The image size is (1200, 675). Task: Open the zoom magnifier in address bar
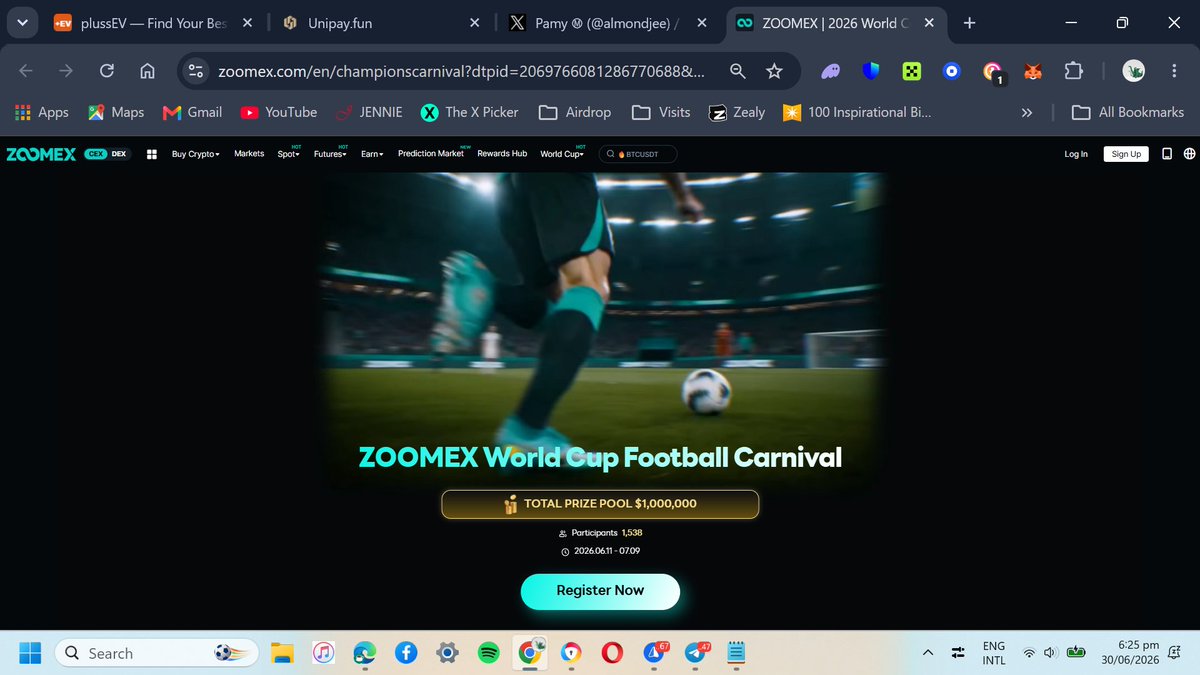[x=737, y=71]
